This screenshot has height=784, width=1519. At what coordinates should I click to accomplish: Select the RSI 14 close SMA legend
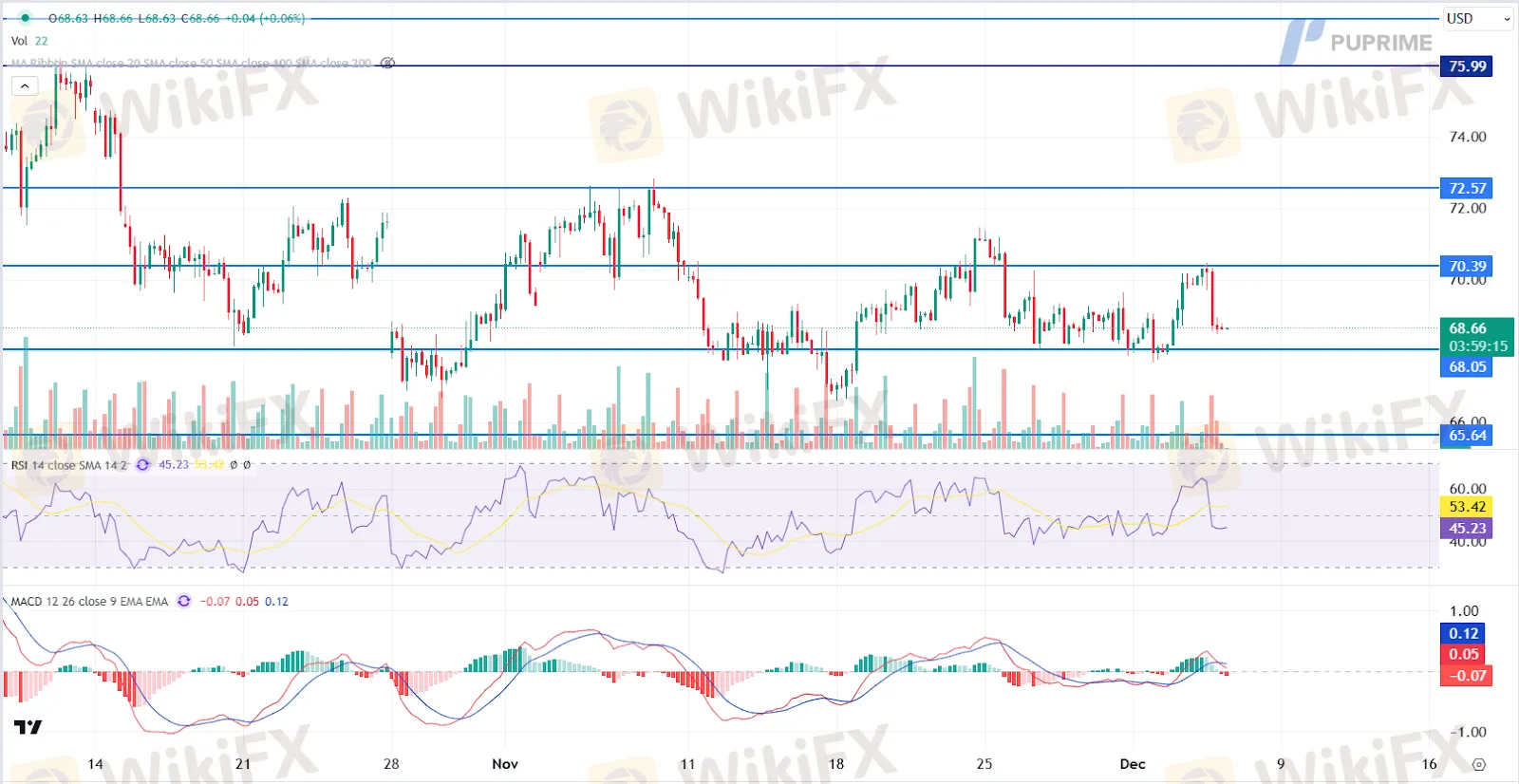click(68, 465)
